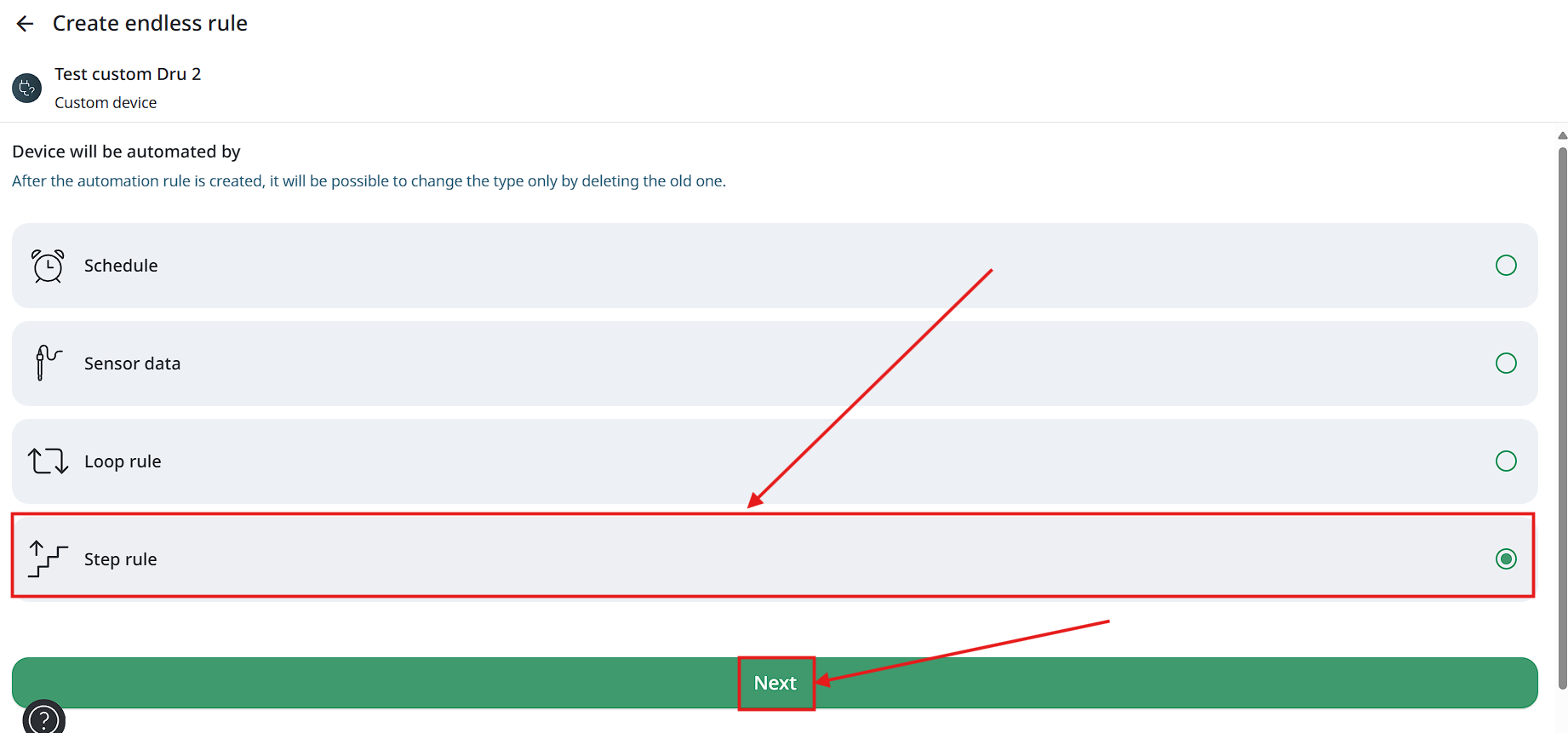The image size is (1568, 733).
Task: Select the Schedule radio button
Action: 1506,266
